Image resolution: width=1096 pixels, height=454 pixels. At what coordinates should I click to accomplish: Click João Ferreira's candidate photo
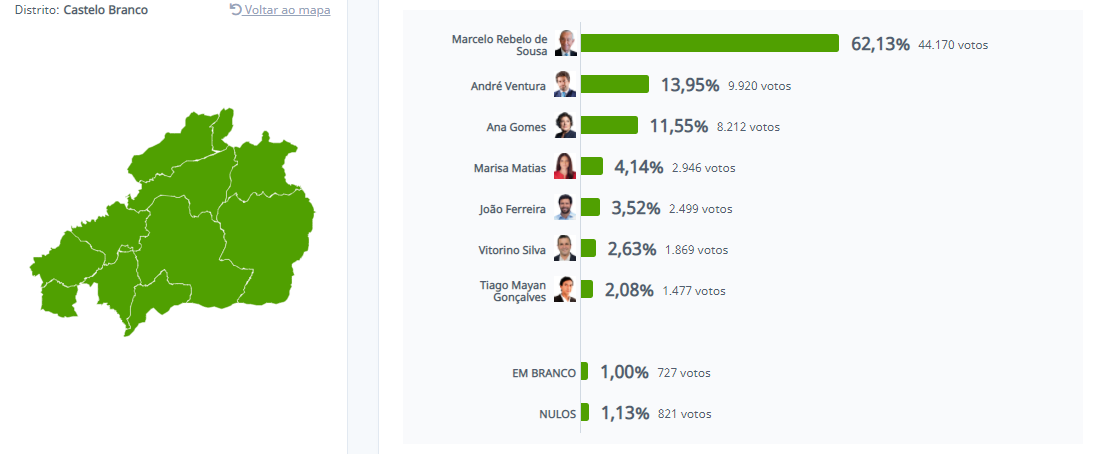(x=565, y=208)
